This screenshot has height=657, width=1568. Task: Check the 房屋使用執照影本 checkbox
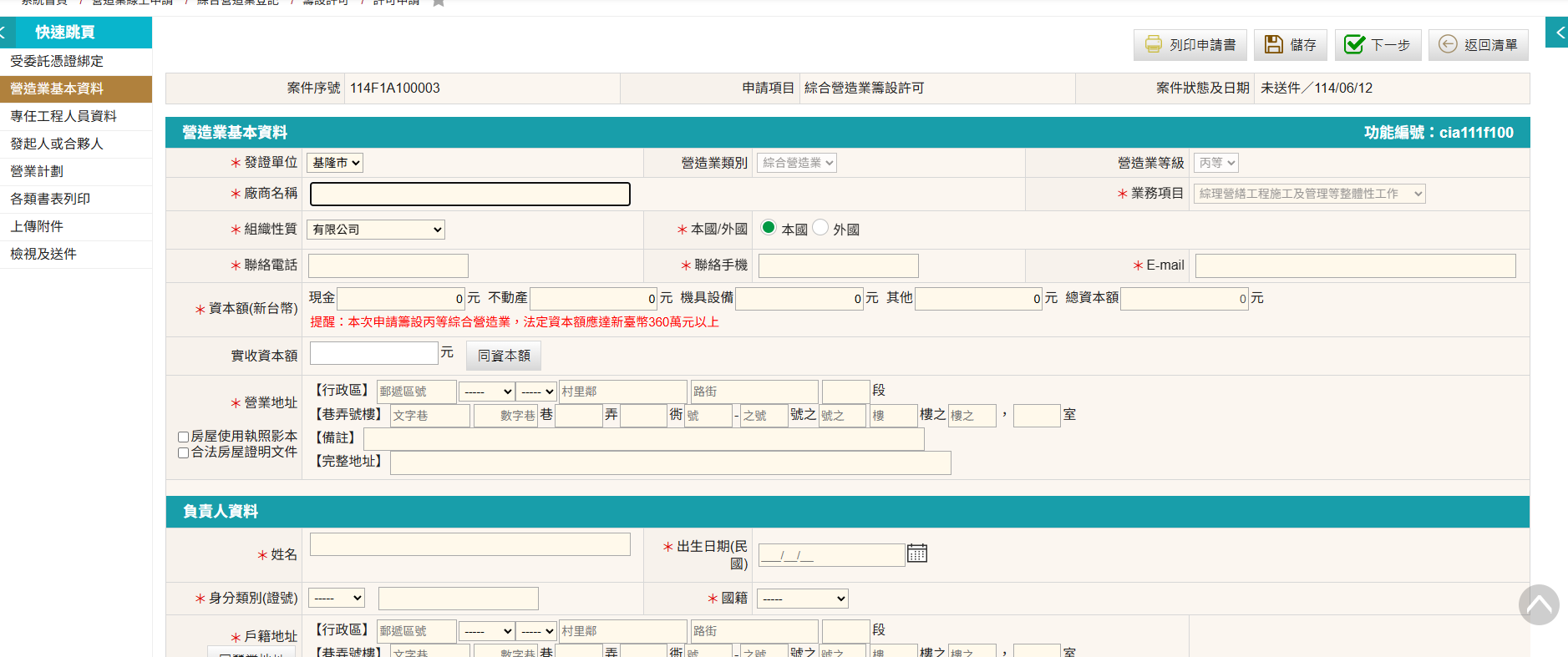click(x=183, y=437)
